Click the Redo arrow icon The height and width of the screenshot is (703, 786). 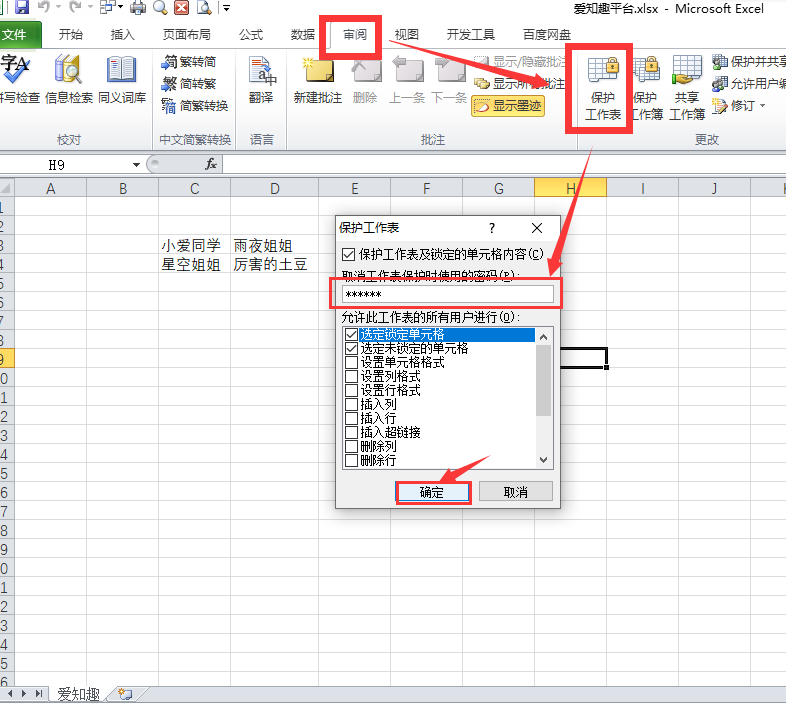pyautogui.click(x=75, y=7)
